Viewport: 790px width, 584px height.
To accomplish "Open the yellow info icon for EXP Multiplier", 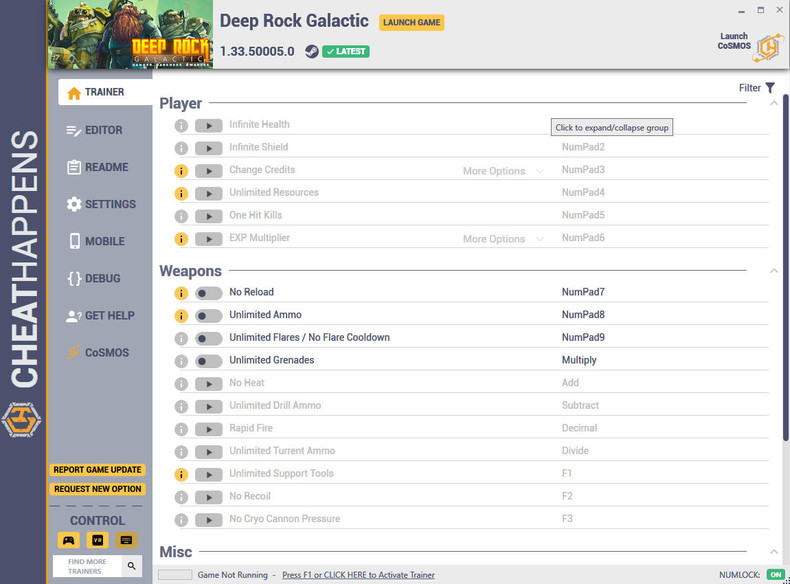I will [181, 239].
